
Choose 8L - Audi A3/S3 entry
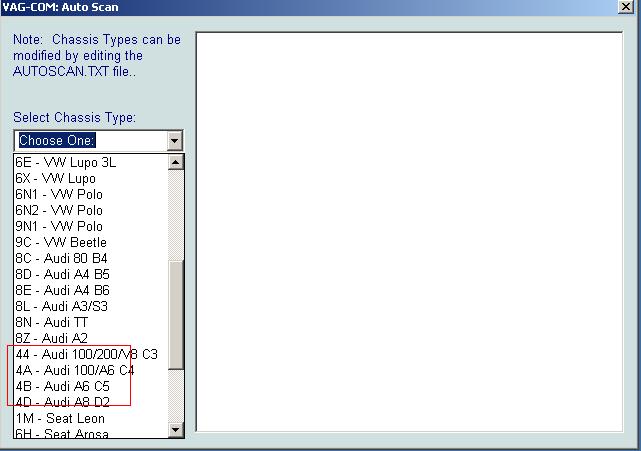(x=62, y=306)
